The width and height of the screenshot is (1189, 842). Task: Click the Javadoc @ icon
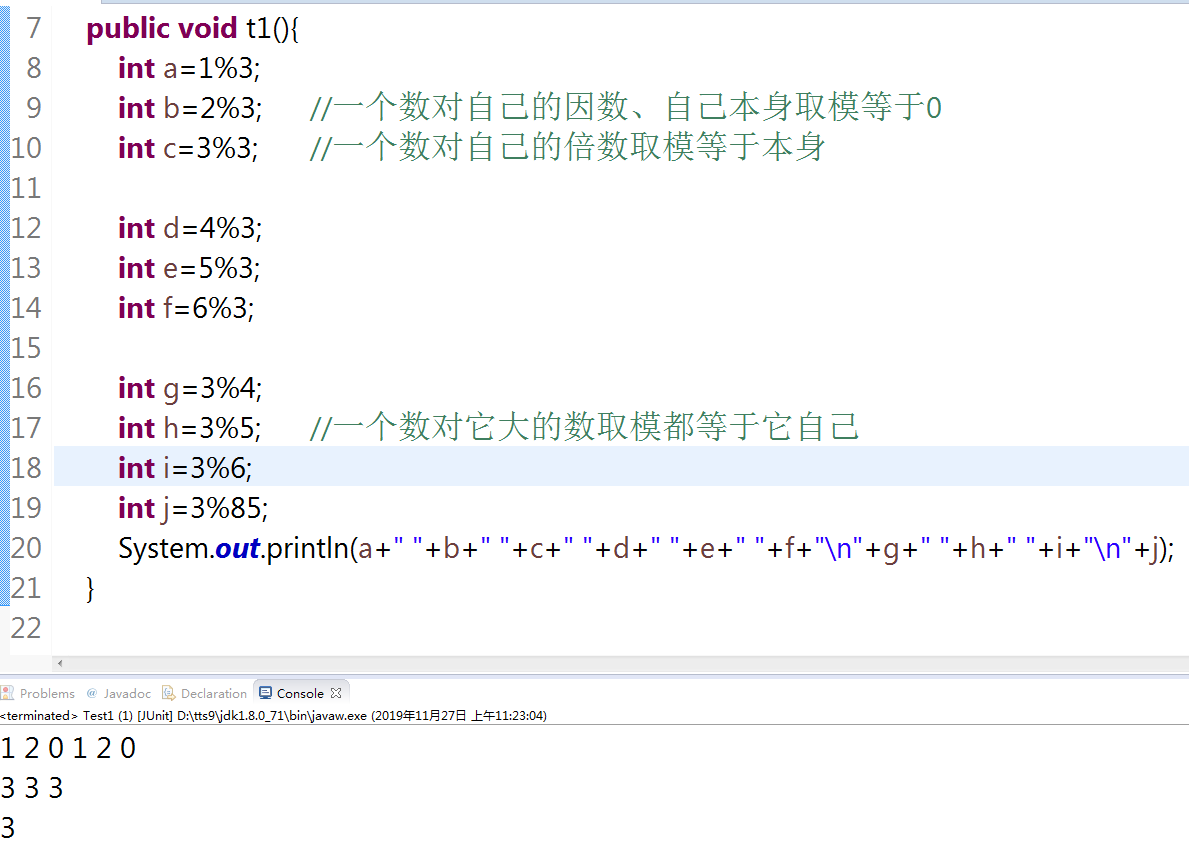92,693
